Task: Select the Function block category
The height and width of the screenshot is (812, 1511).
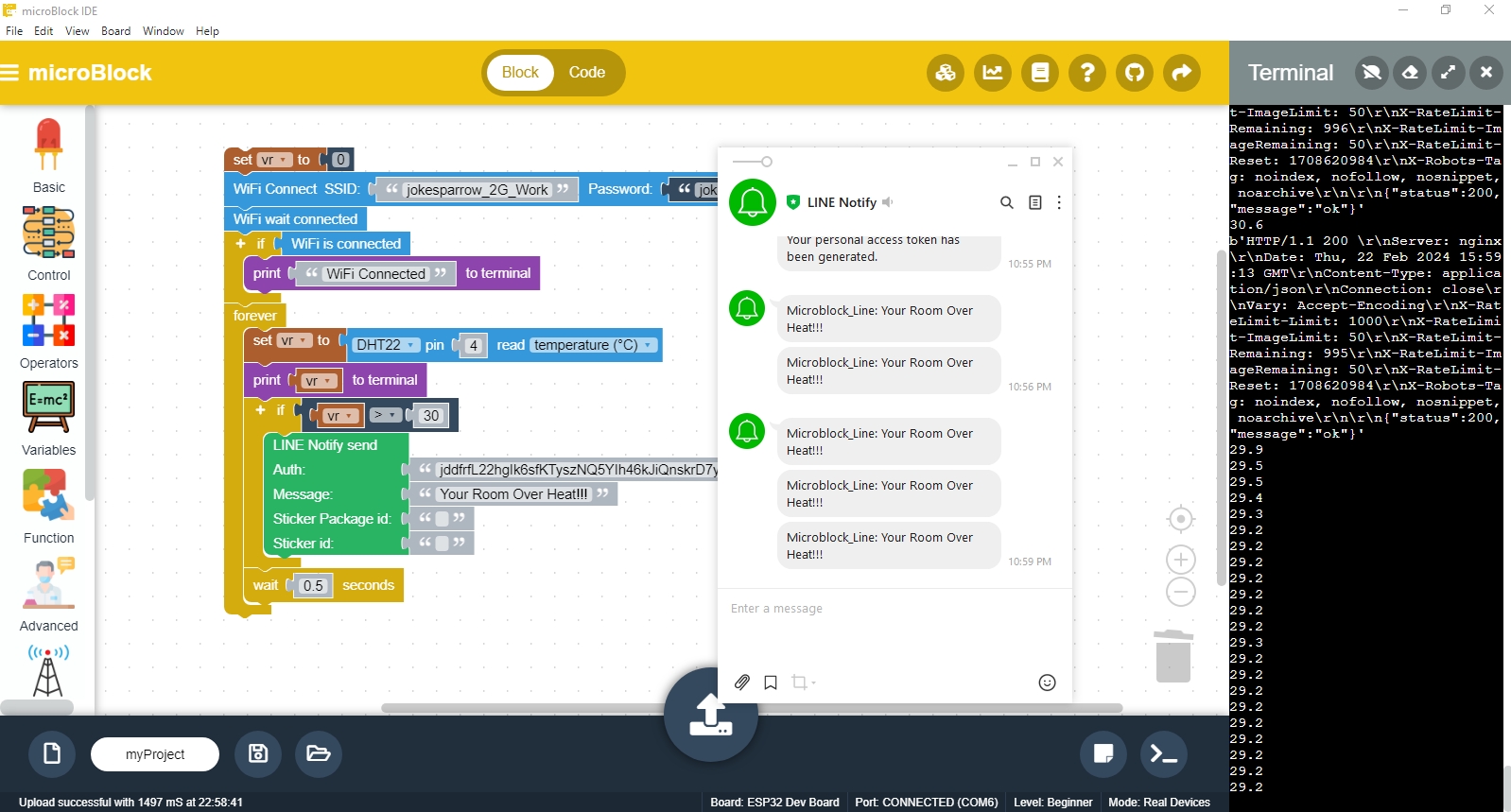Action: click(48, 507)
